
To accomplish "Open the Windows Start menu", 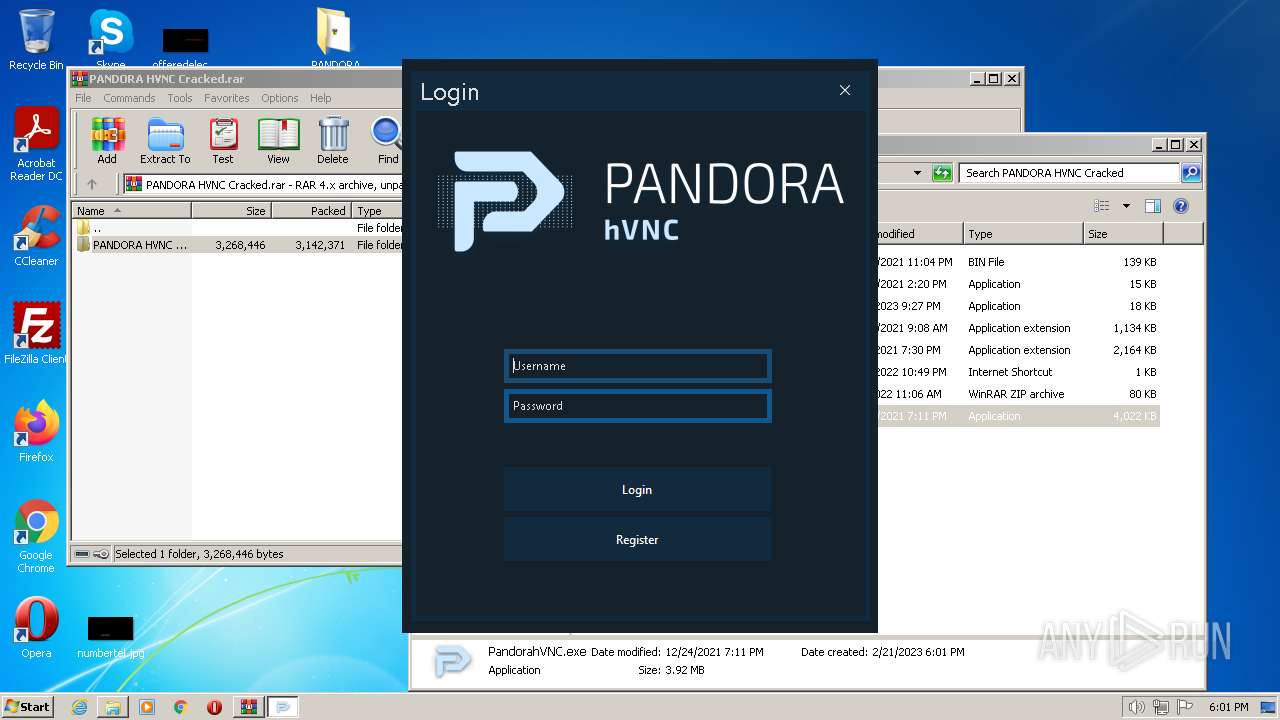I will click(x=28, y=706).
